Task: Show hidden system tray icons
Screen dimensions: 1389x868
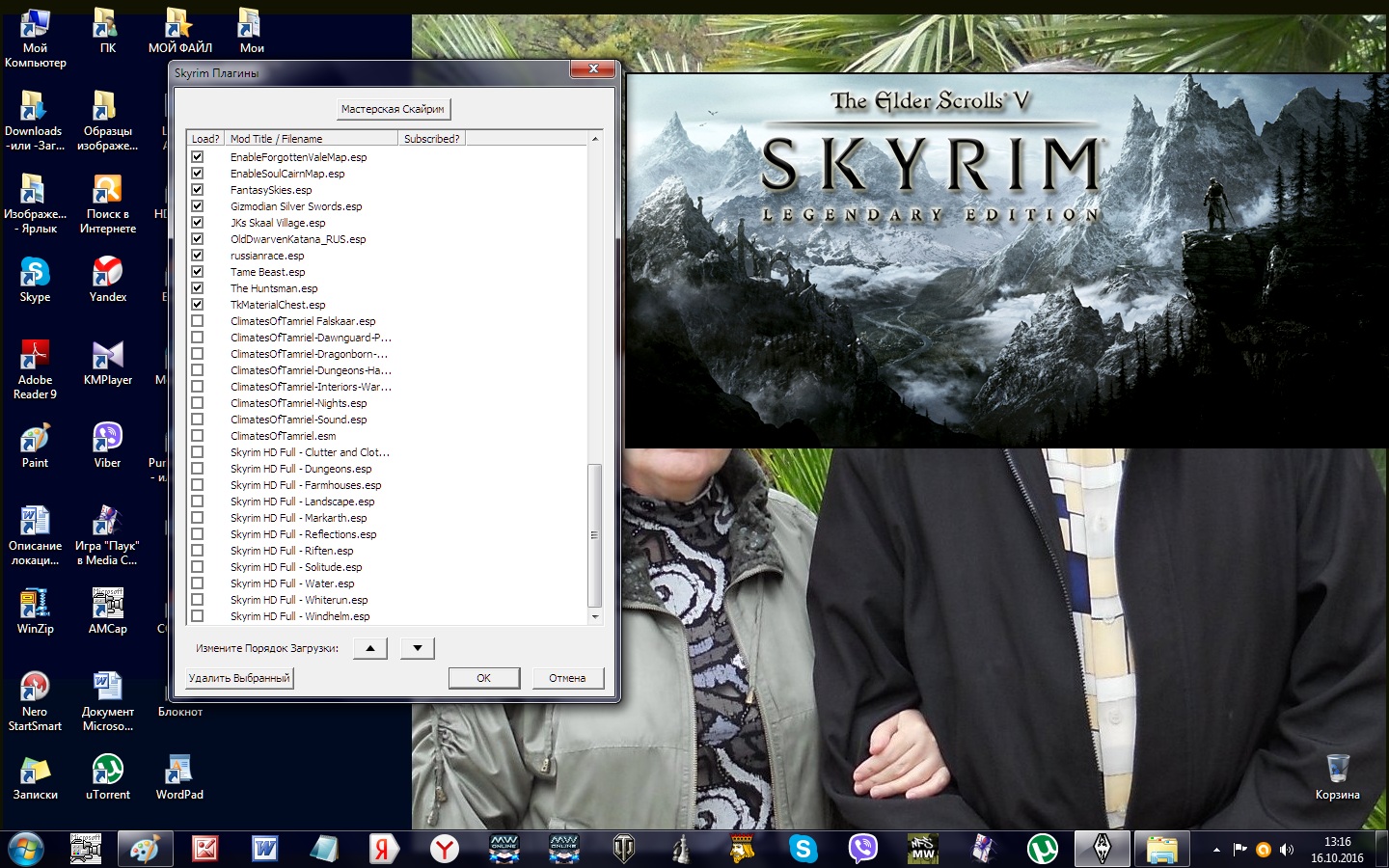Action: click(x=1216, y=850)
